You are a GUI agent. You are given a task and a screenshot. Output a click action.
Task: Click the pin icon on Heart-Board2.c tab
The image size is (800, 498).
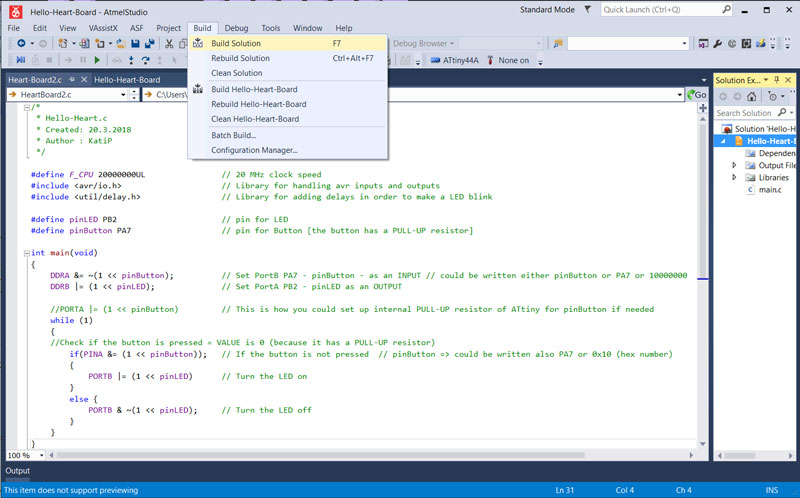72,80
